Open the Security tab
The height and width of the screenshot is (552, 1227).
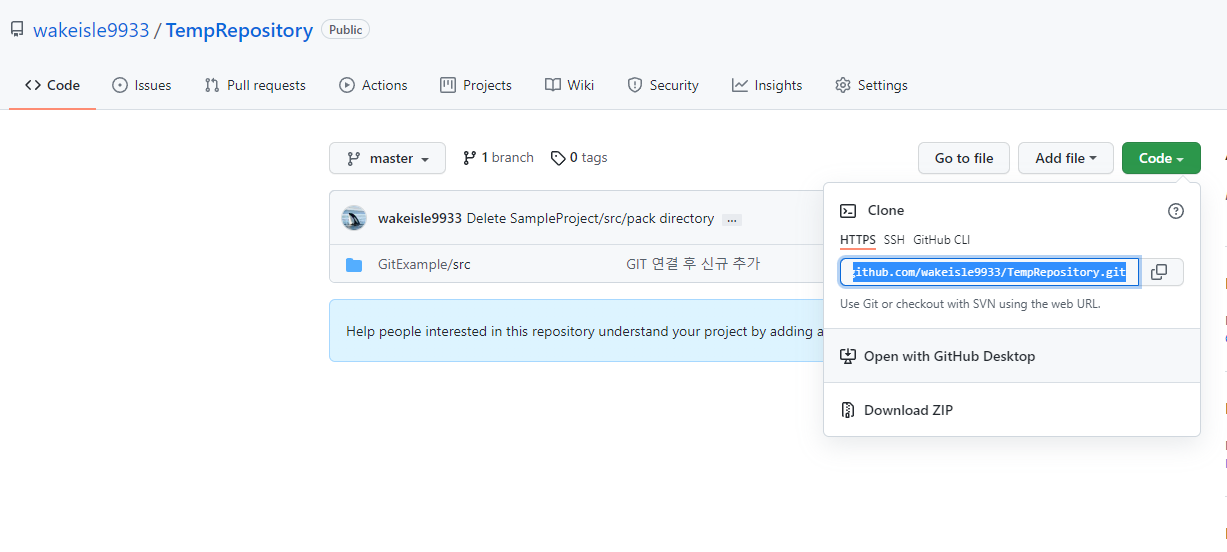coord(663,85)
